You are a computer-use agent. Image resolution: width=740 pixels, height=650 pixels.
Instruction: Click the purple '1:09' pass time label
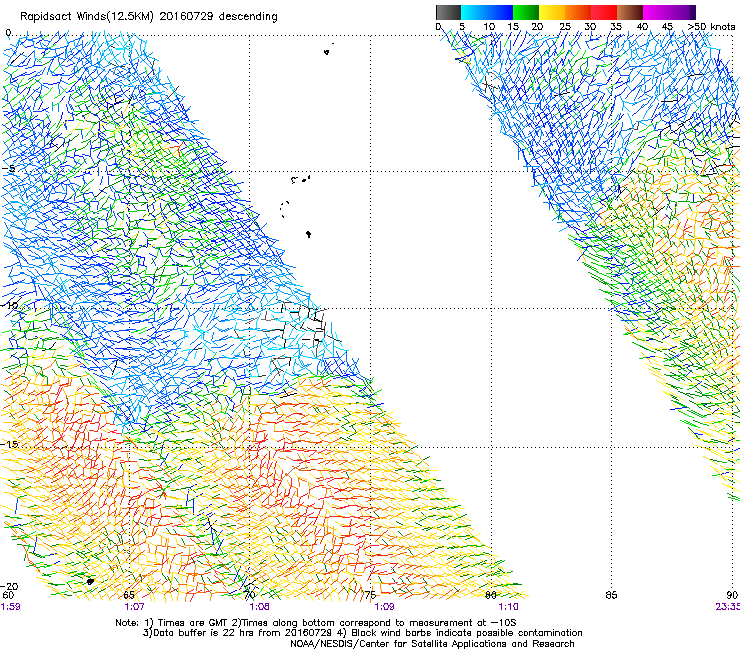pyautogui.click(x=384, y=607)
